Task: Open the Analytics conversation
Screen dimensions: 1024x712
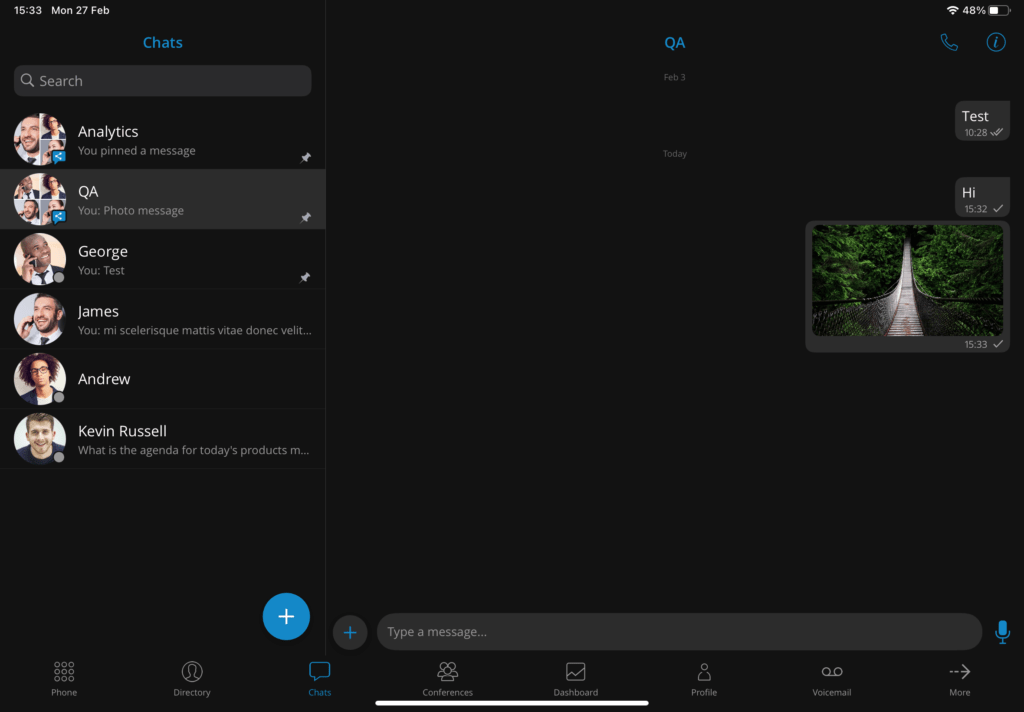Action: tap(163, 139)
